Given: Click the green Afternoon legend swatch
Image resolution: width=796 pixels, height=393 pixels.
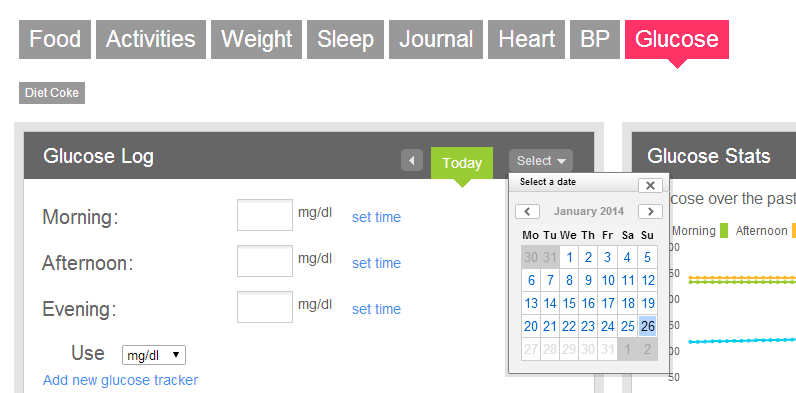Looking at the screenshot, I should pos(723,231).
